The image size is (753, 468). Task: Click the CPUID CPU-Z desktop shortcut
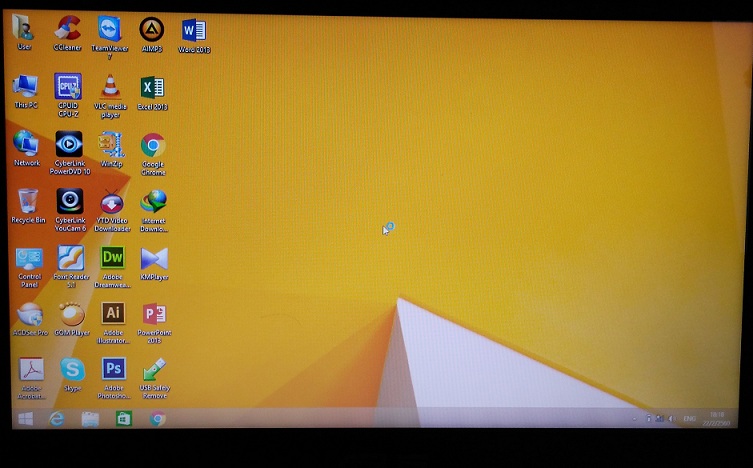coord(68,95)
